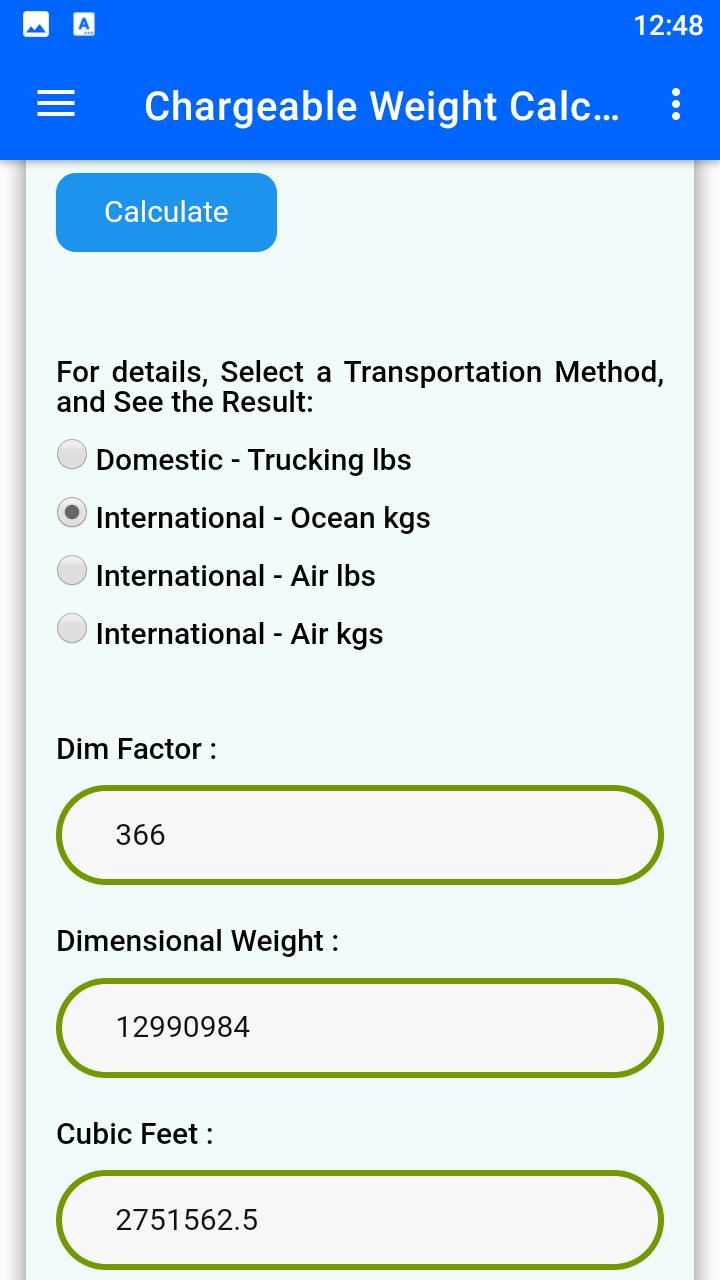The height and width of the screenshot is (1280, 720).
Task: Tap the Dim Factor label
Action: (135, 748)
